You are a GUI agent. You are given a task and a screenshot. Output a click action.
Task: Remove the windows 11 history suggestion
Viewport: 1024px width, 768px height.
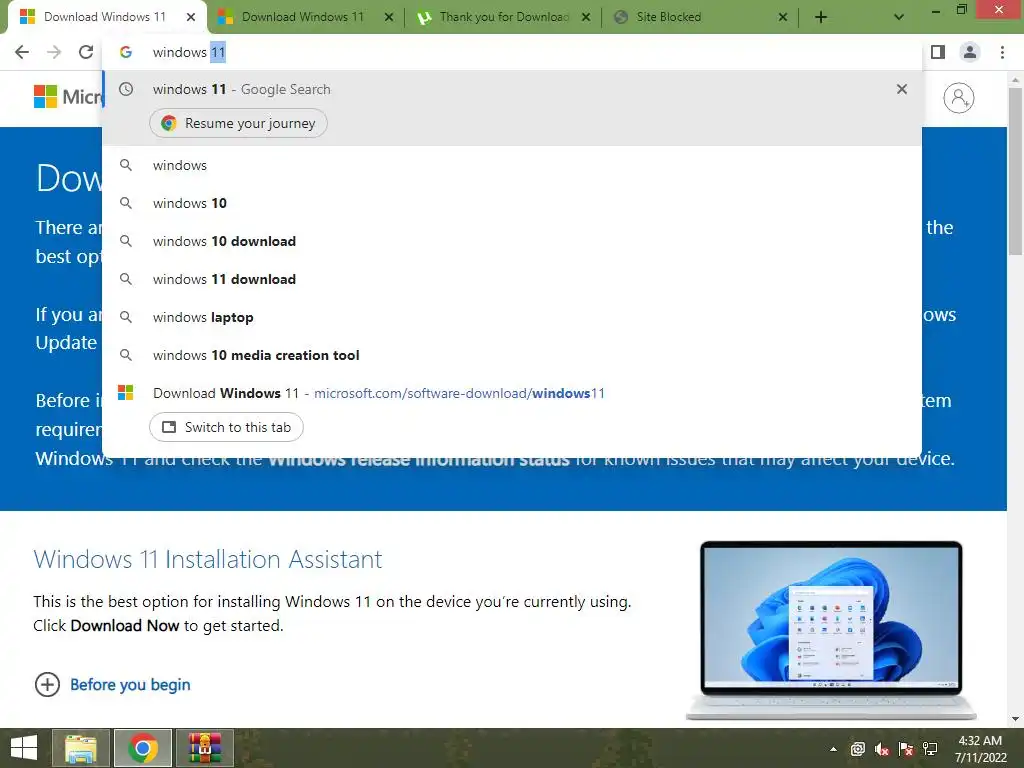click(902, 89)
